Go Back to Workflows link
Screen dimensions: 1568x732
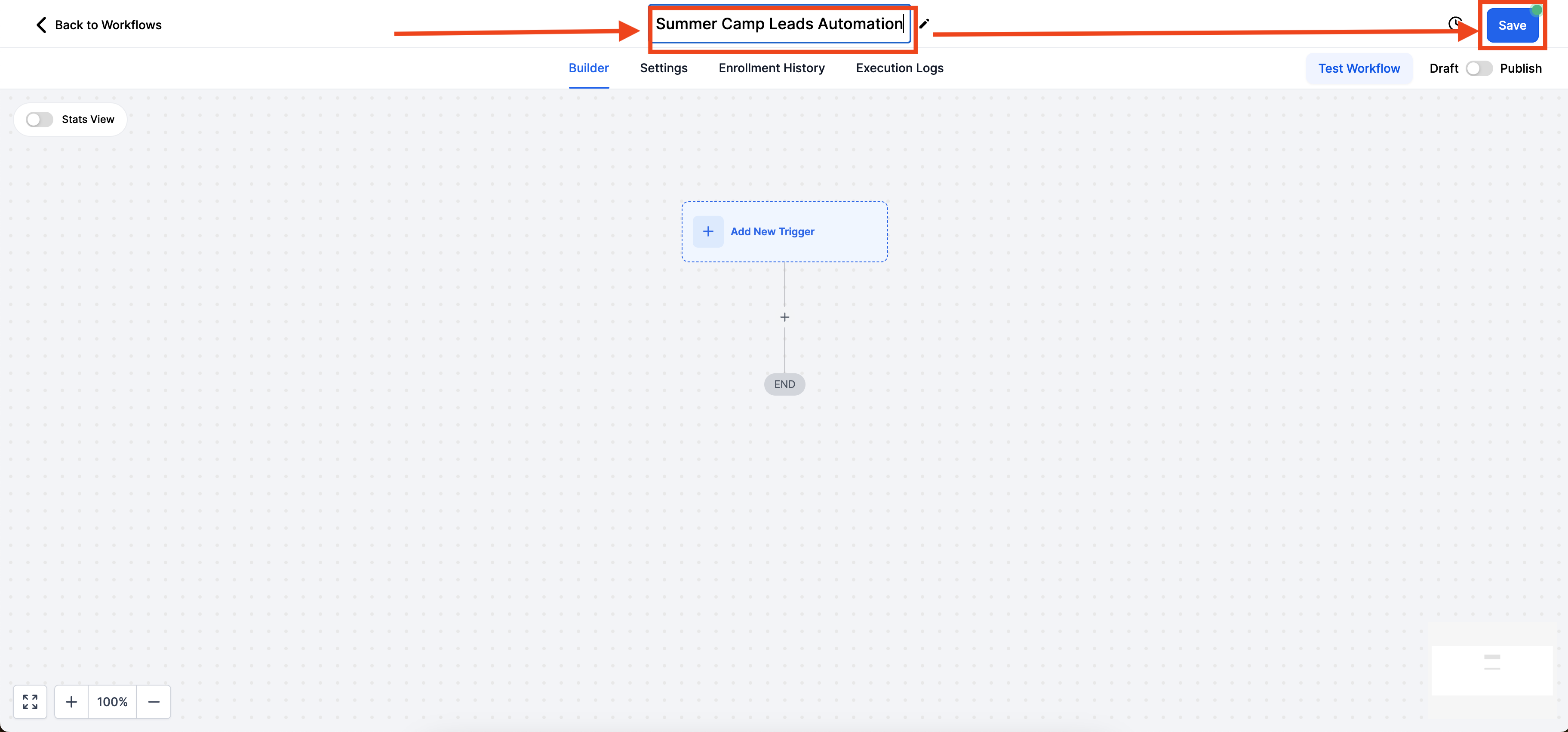[108, 25]
